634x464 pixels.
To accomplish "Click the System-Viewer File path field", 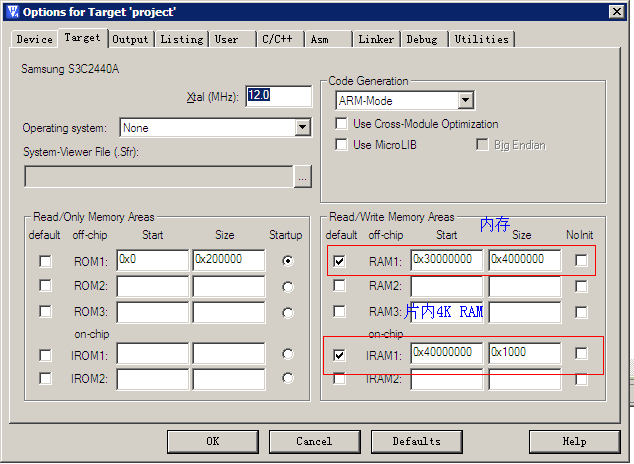I will pyautogui.click(x=158, y=176).
